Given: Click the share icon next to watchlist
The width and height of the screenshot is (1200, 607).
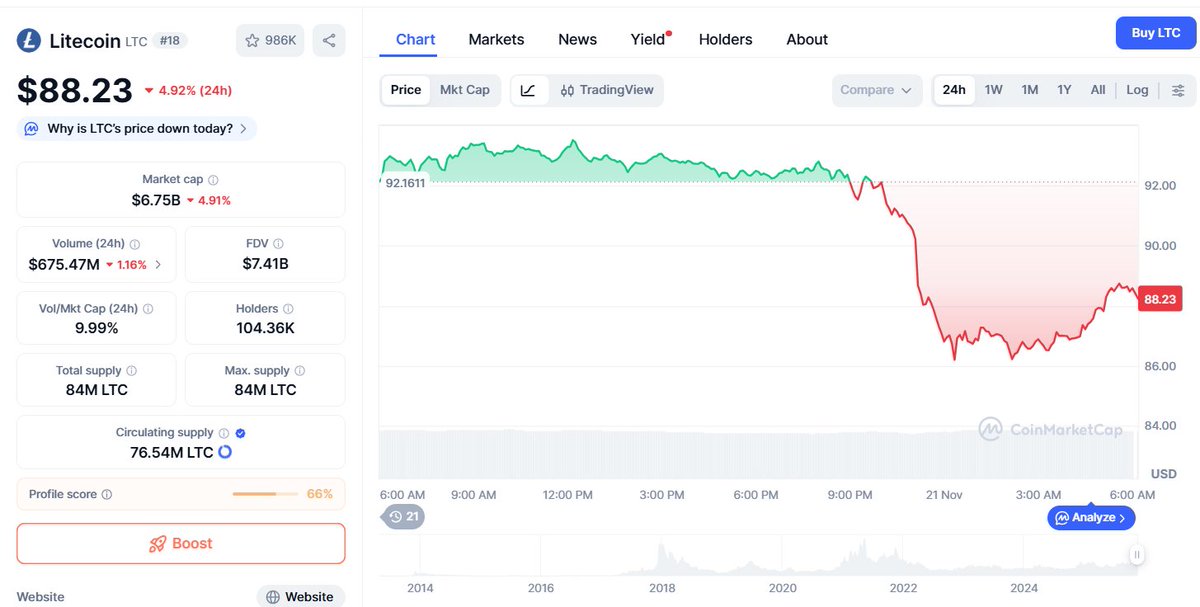Looking at the screenshot, I should 329,40.
